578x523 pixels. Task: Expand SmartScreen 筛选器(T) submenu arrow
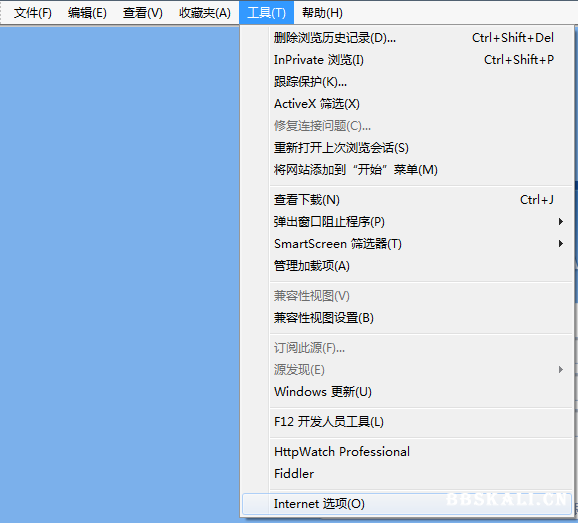tap(560, 244)
